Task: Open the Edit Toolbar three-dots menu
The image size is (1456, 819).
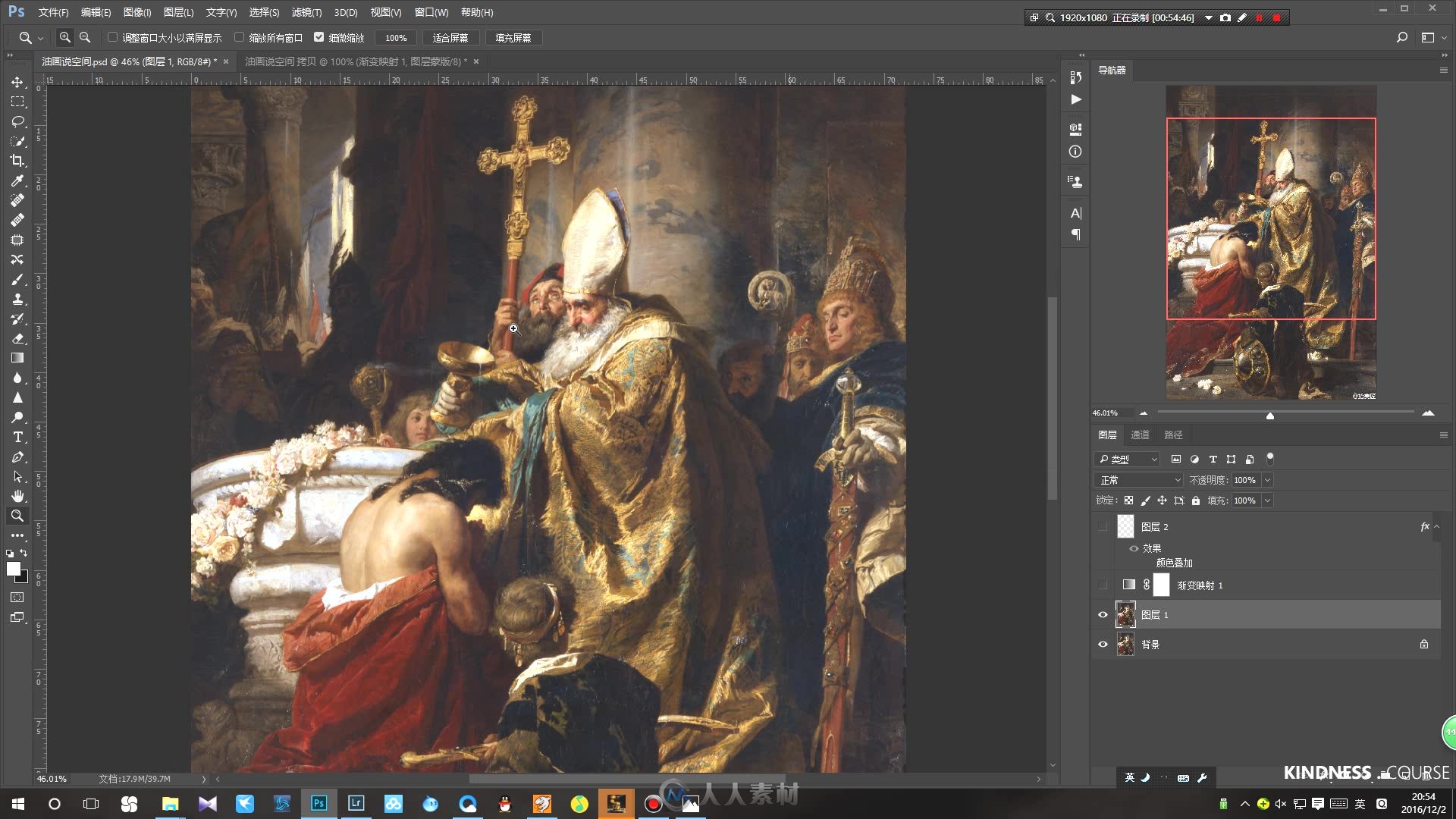Action: 17,535
